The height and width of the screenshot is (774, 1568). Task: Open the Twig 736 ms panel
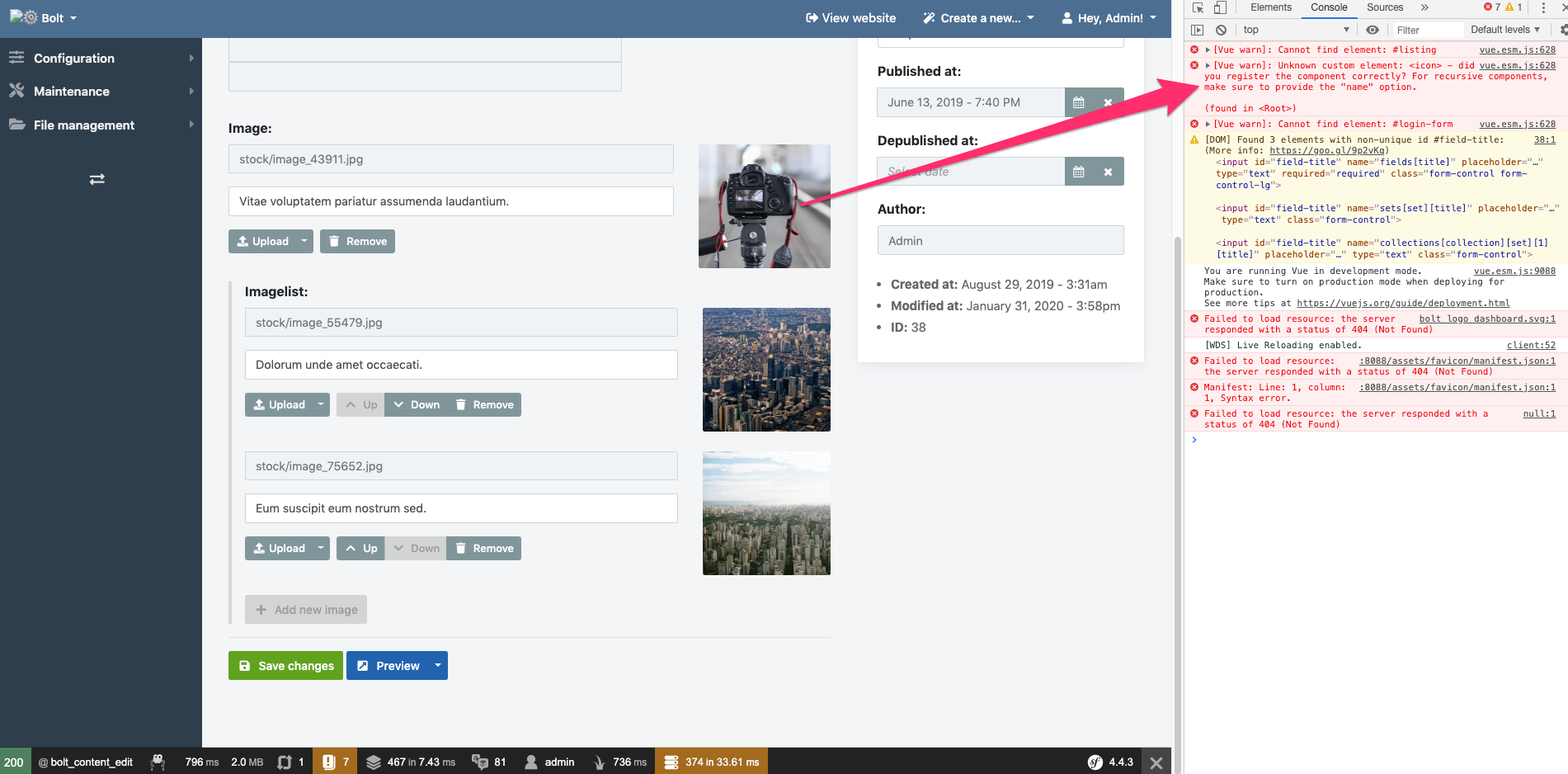coord(619,762)
